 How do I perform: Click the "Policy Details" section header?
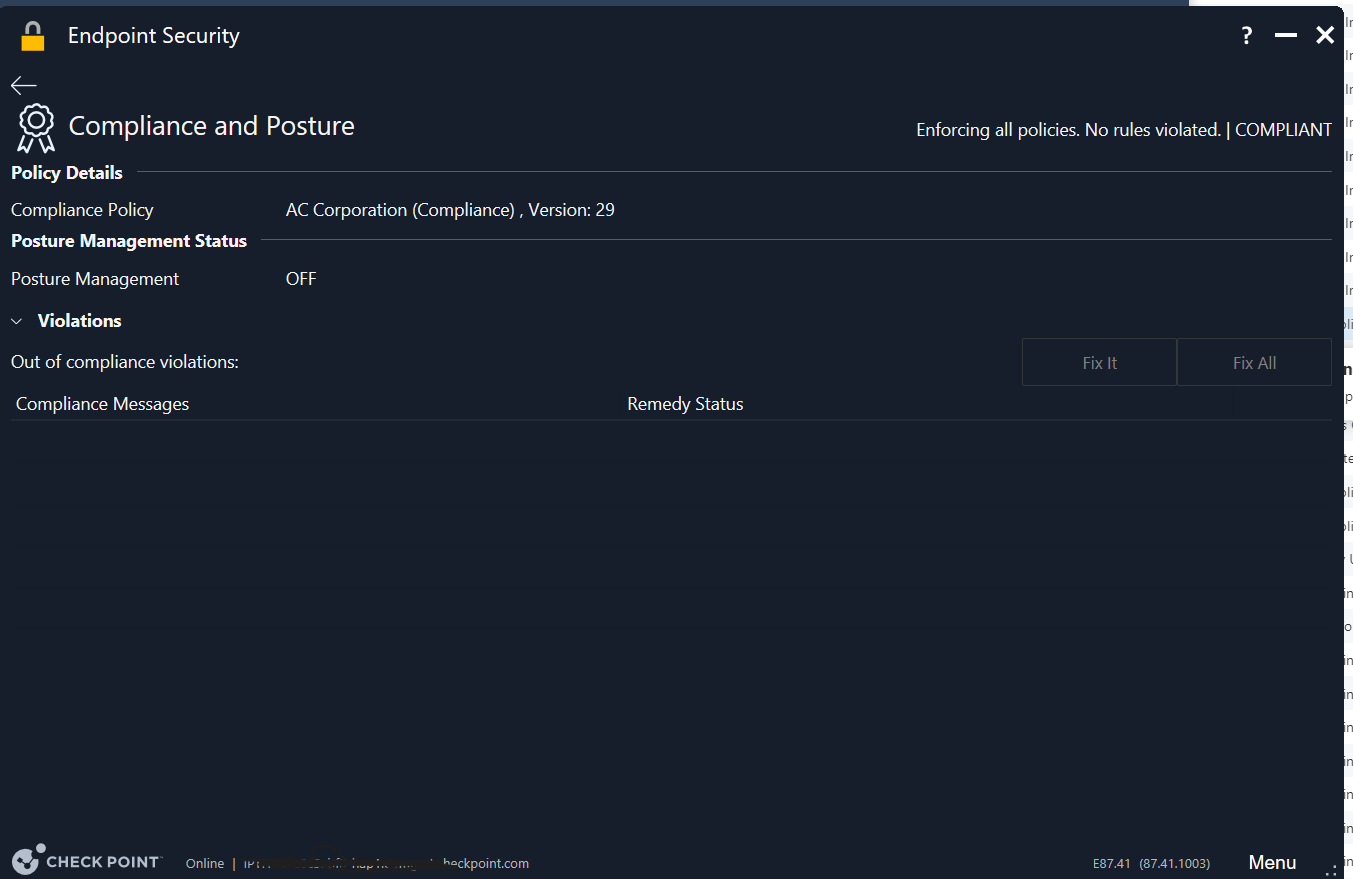67,173
